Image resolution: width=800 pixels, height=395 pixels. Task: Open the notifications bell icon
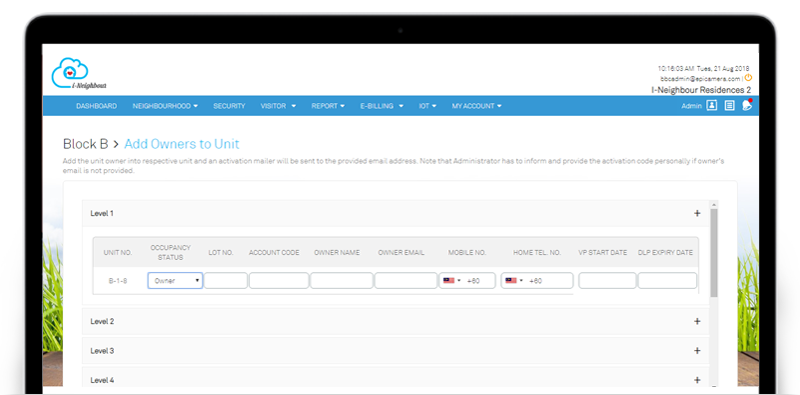pyautogui.click(x=747, y=105)
